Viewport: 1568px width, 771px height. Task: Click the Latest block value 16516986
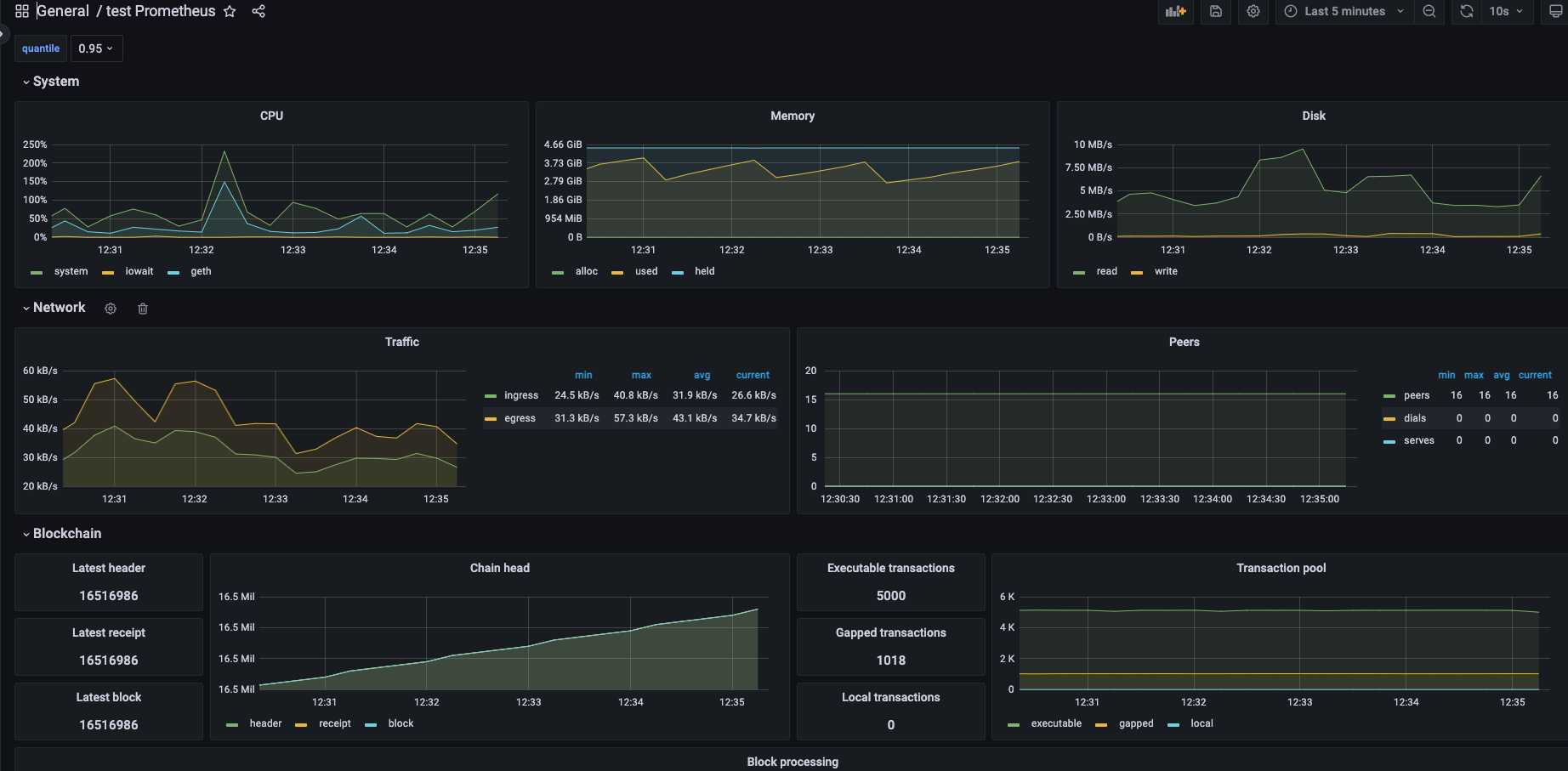coord(109,725)
